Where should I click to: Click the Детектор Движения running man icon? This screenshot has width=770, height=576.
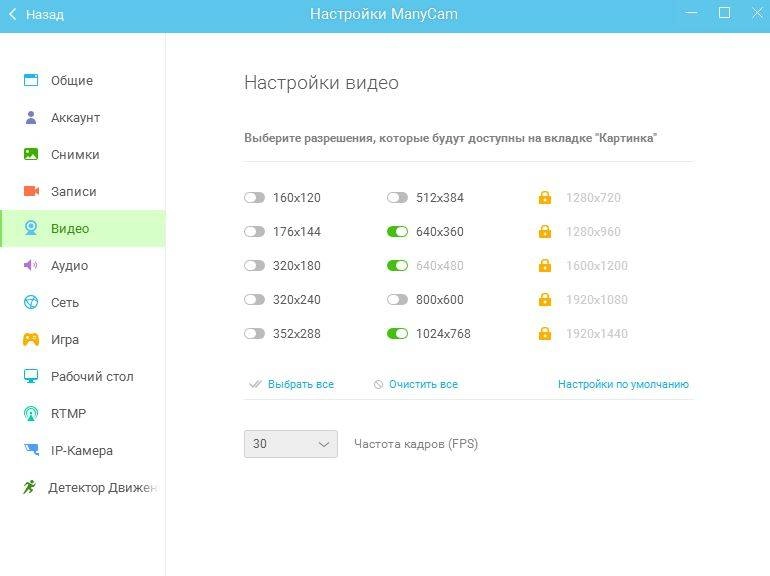coord(30,487)
